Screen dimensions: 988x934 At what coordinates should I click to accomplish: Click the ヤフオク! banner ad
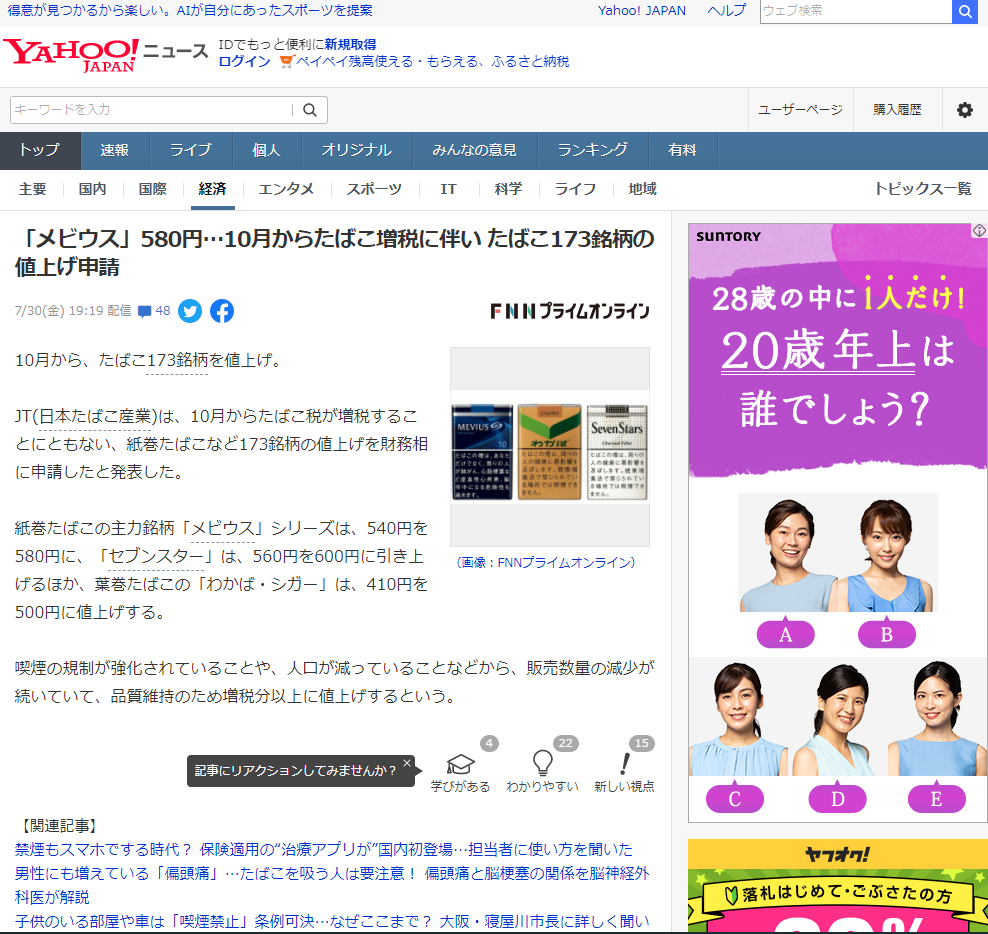(837, 886)
